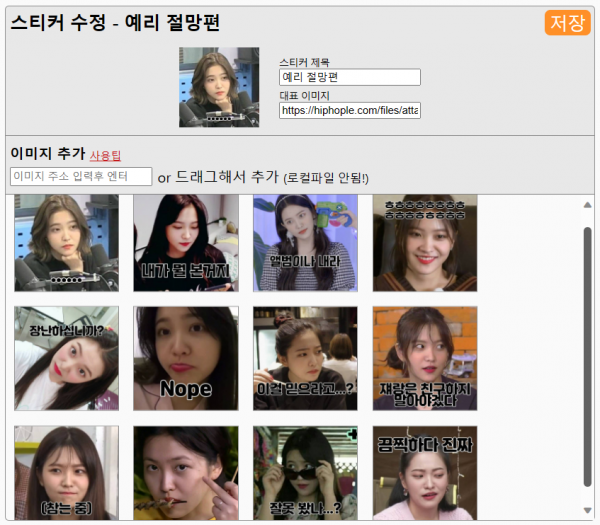This screenshot has height=525, width=600.
Task: Focus the 스티커 제목 title field
Action: pos(349,77)
